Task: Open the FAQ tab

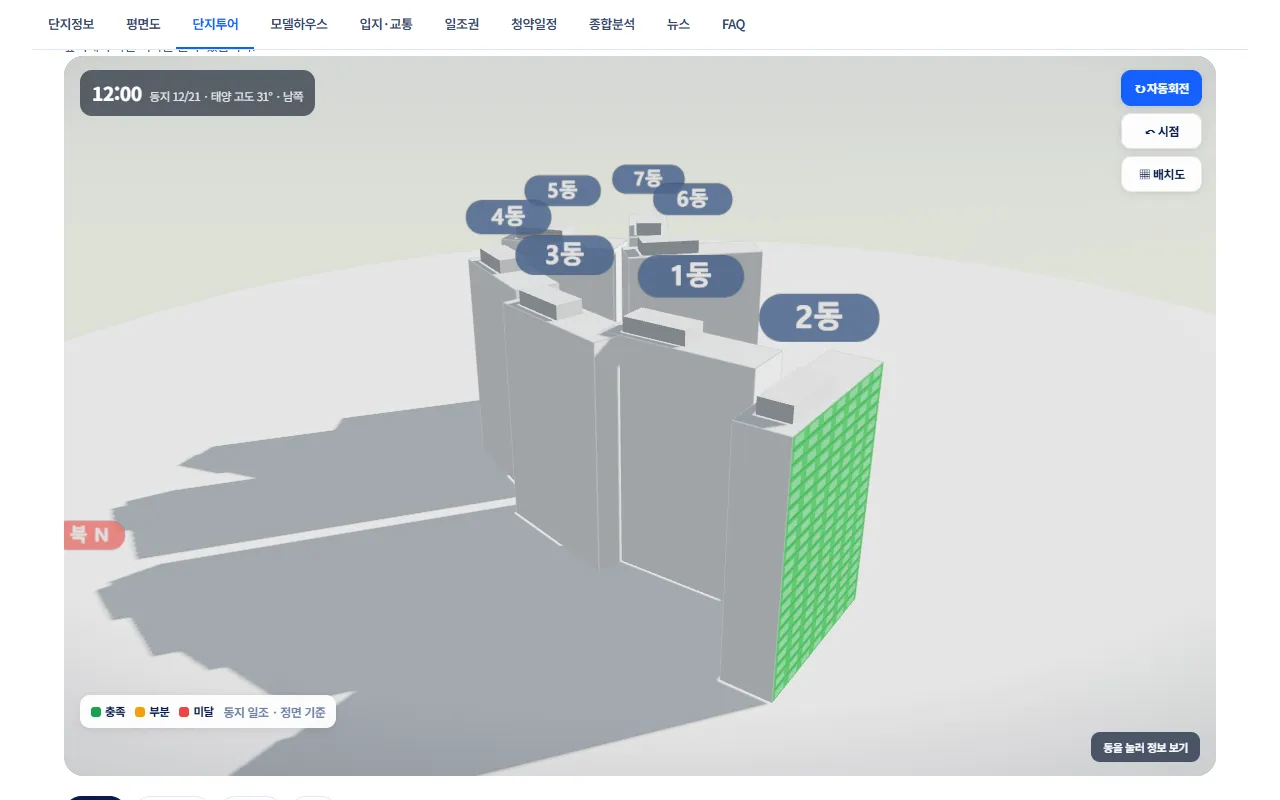Action: point(733,24)
